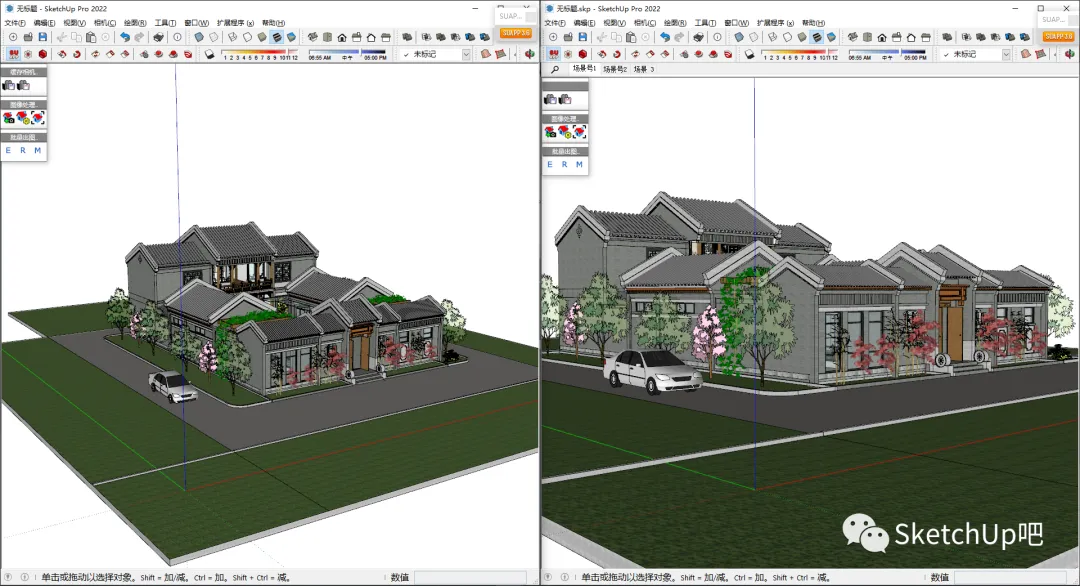Switch to Front view in left window
The image size is (1080, 586).
(x=342, y=37)
